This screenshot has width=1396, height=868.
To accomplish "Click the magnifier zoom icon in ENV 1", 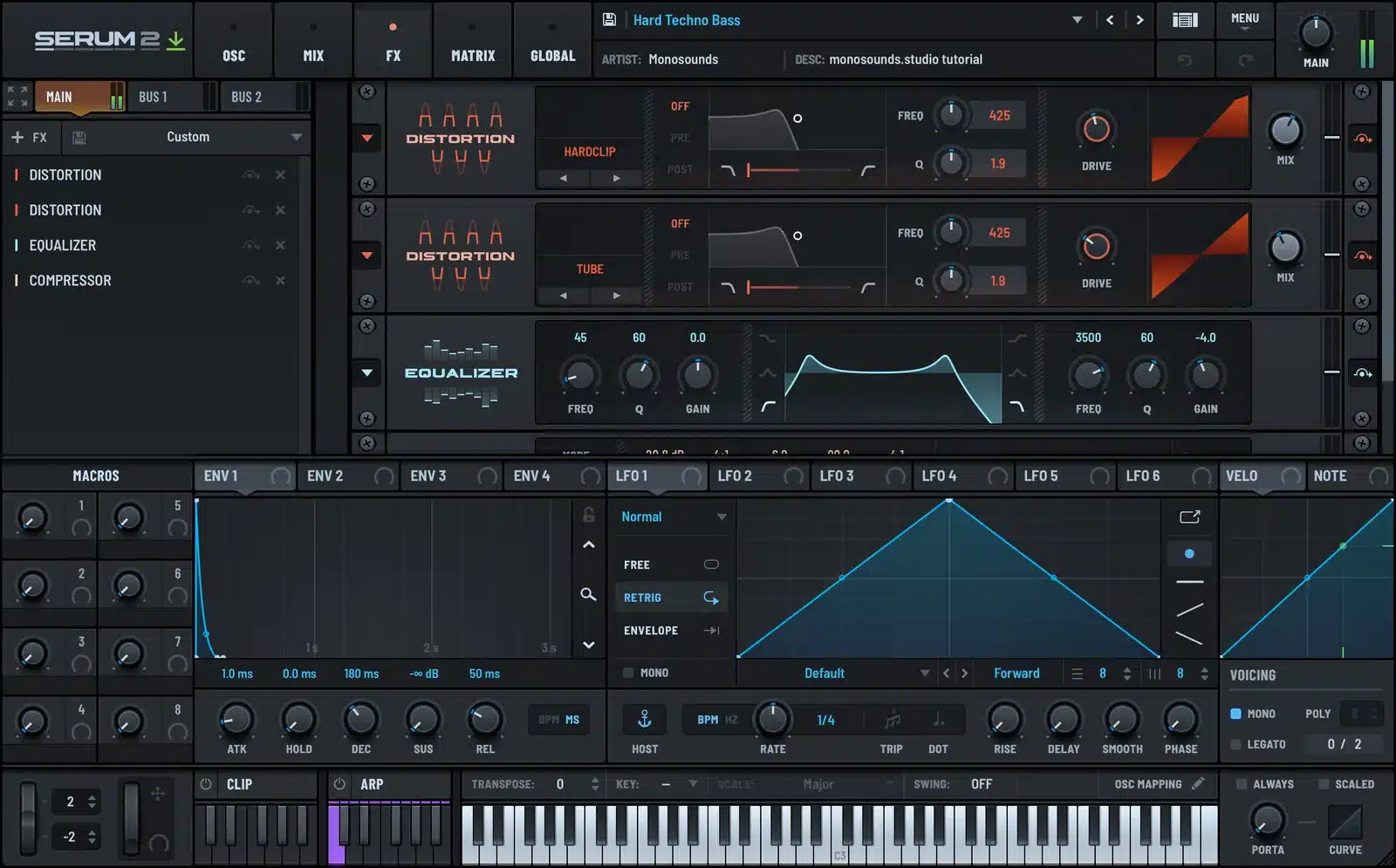I will click(588, 594).
